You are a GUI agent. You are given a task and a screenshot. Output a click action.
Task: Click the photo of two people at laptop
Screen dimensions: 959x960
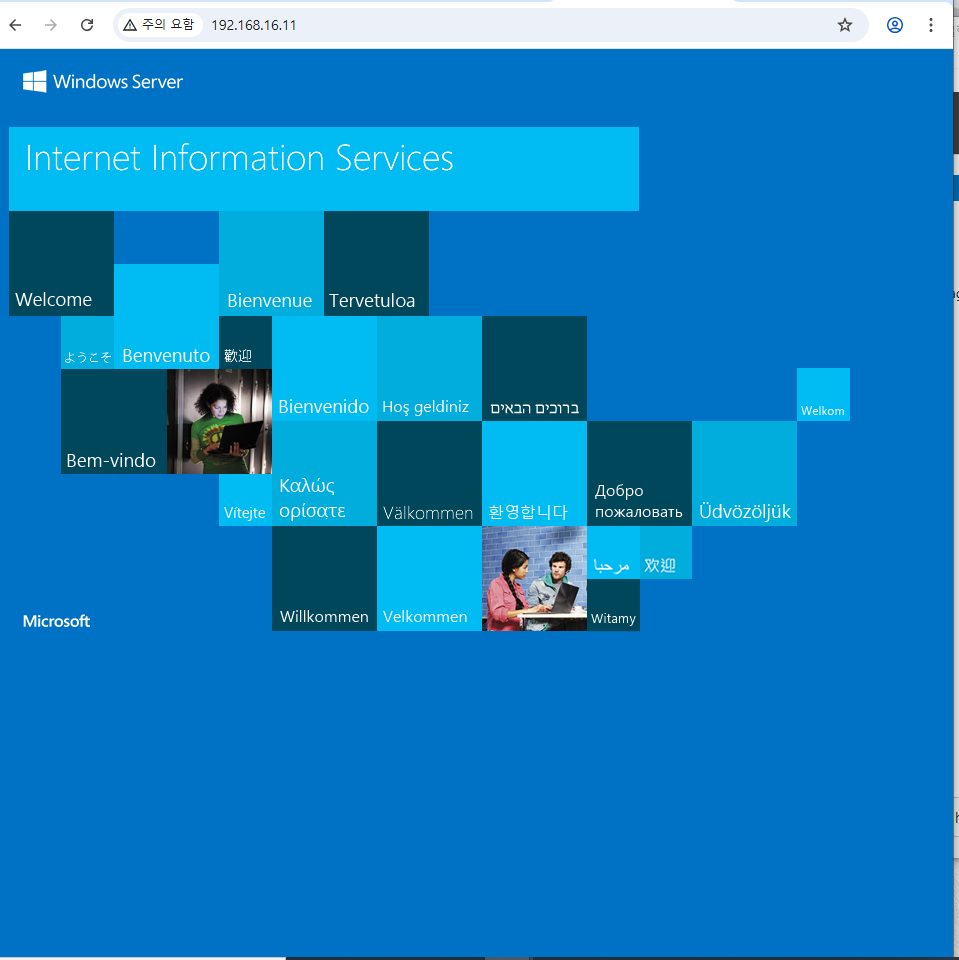pos(534,579)
